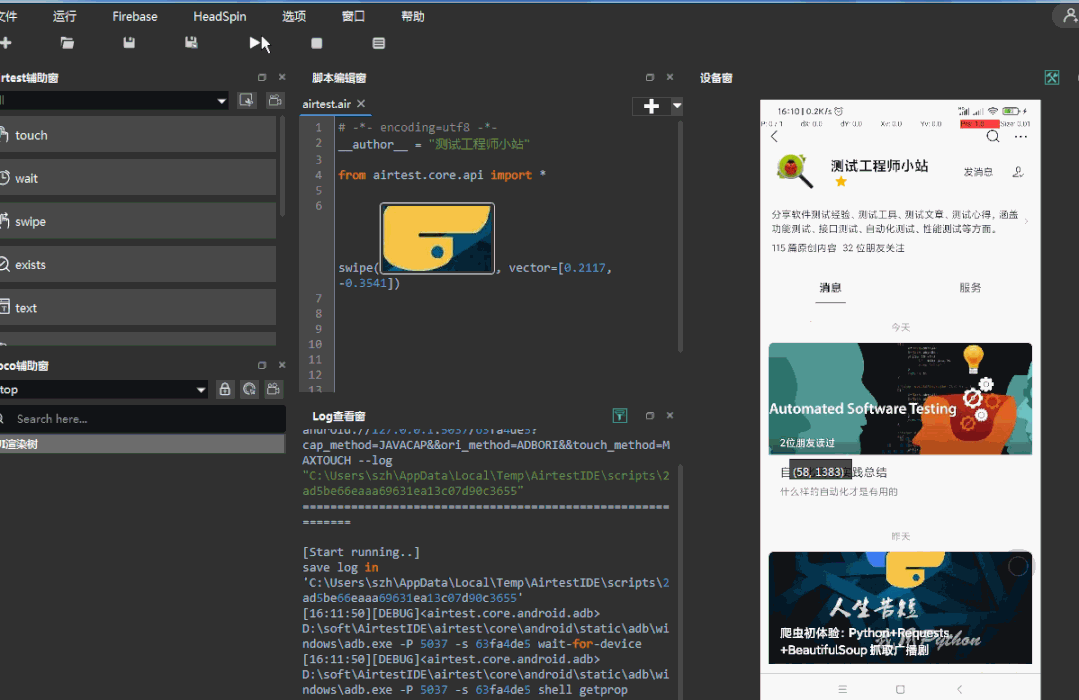
Task: Close the Log查看窗 panel
Action: tap(670, 415)
